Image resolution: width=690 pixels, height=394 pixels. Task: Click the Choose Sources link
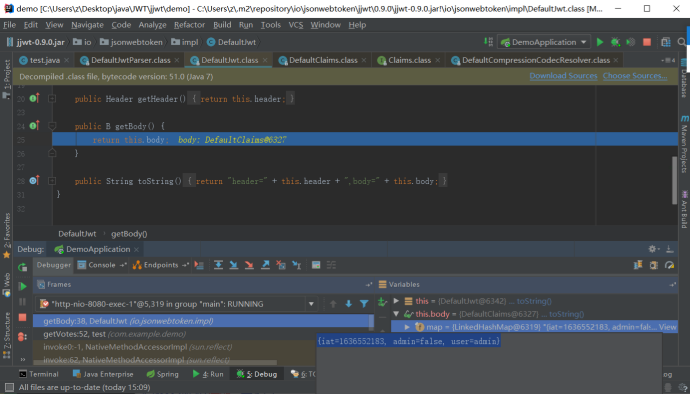635,76
